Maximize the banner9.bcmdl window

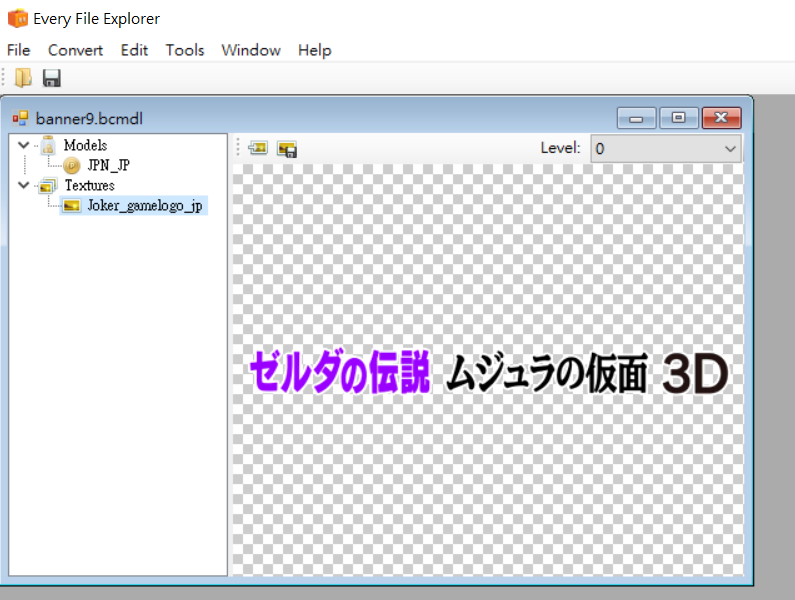[x=678, y=118]
